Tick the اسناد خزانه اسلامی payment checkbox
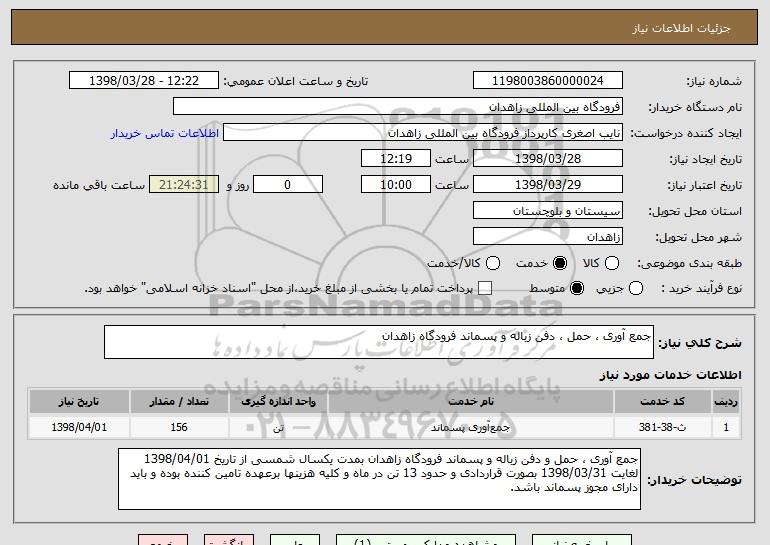The height and width of the screenshot is (545, 770). [x=485, y=288]
